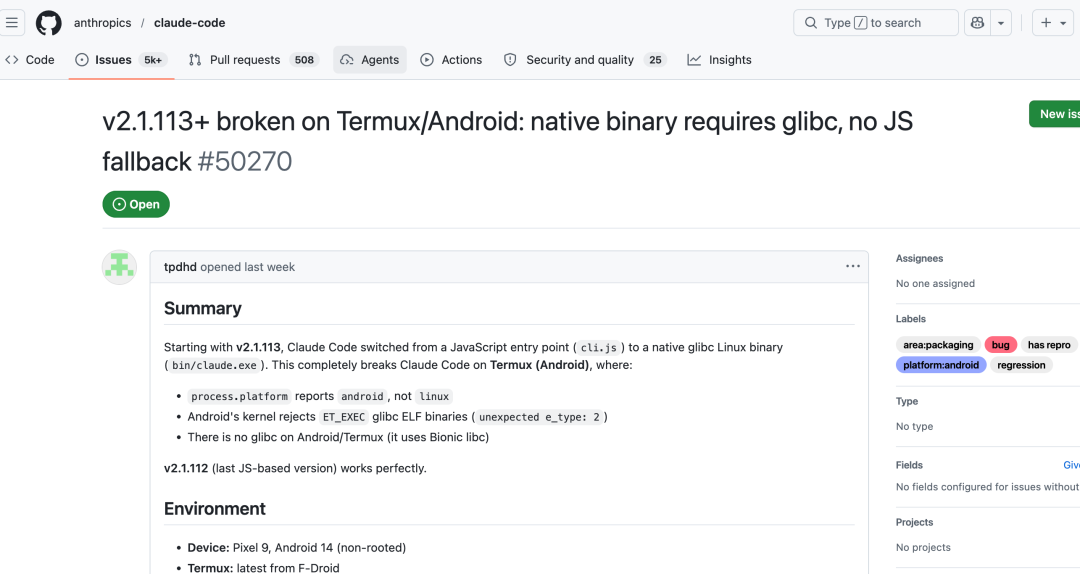Image resolution: width=1080 pixels, height=574 pixels.
Task: Open the Actions tab
Action: tap(451, 60)
